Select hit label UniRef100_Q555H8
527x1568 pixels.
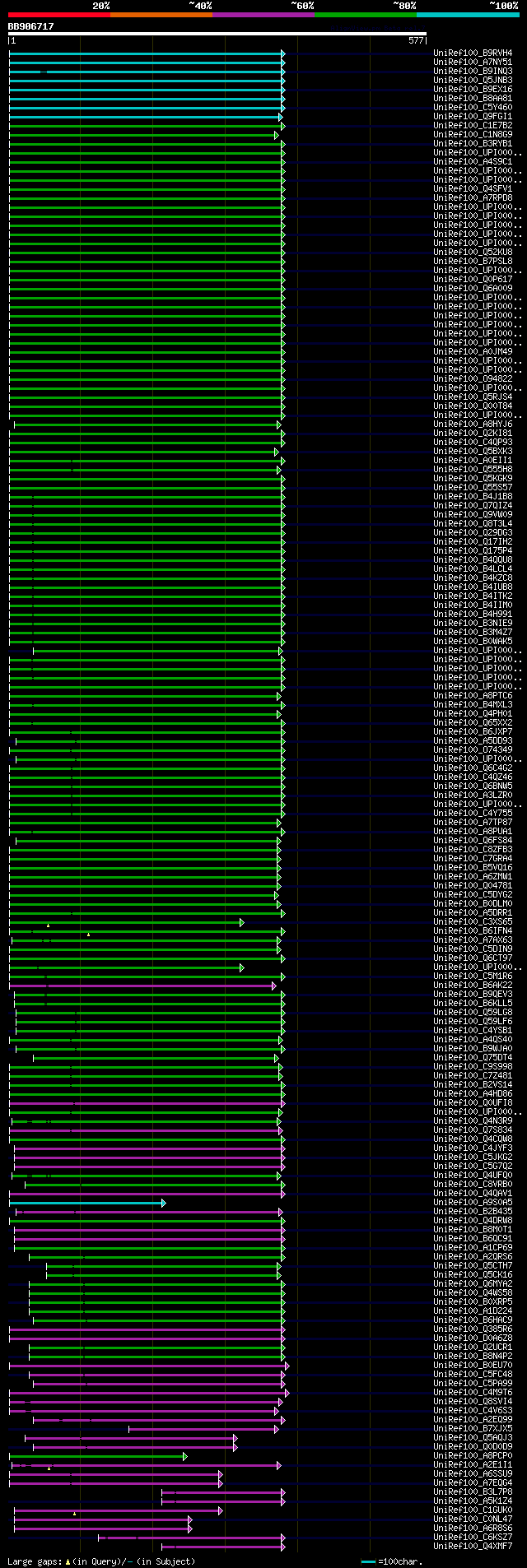(x=473, y=469)
